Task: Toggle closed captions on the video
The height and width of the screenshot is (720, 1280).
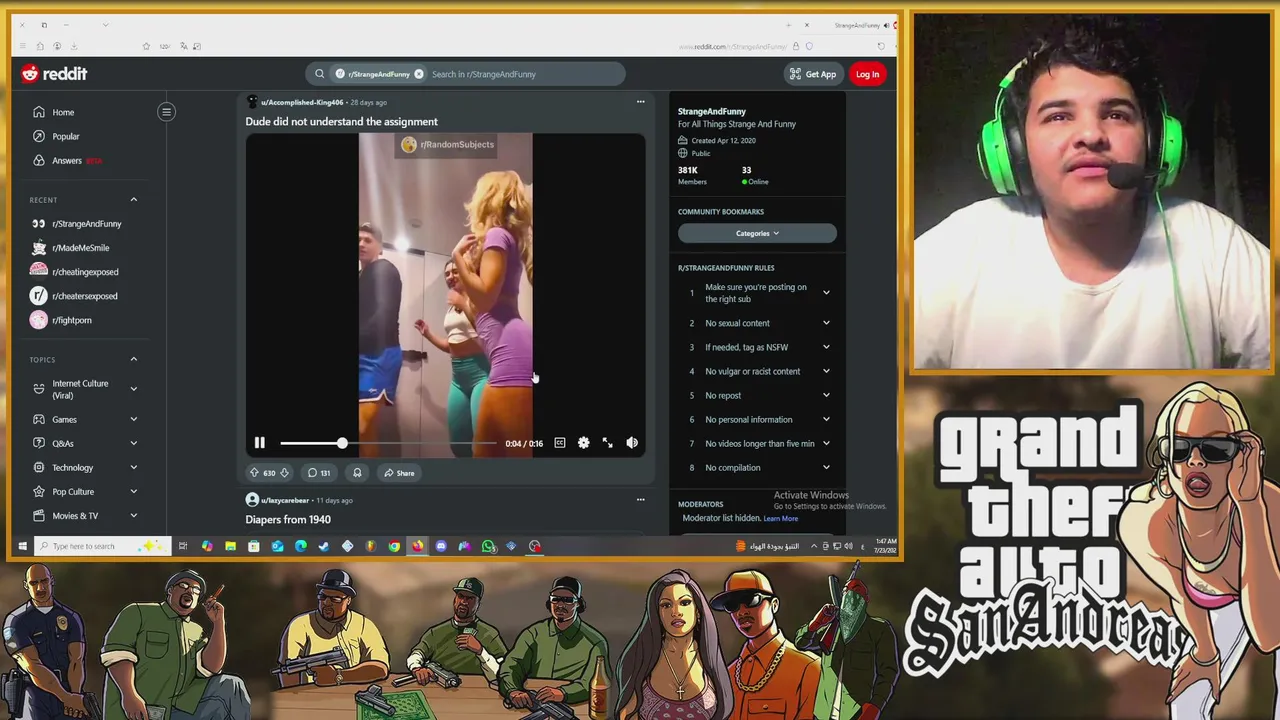Action: pos(560,443)
